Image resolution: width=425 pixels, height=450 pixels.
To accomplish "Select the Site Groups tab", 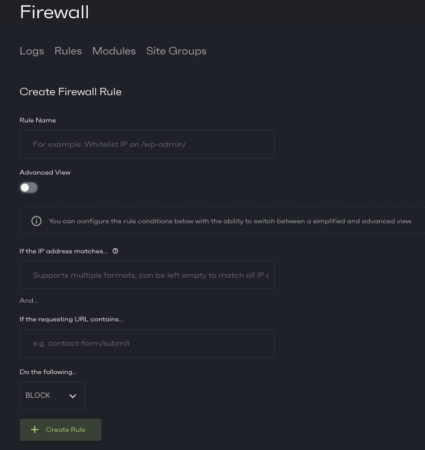I will pos(176,51).
